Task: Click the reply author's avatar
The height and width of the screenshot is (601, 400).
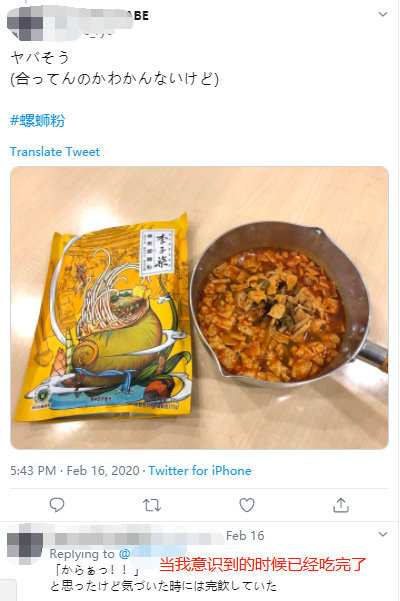Action: pos(25,544)
